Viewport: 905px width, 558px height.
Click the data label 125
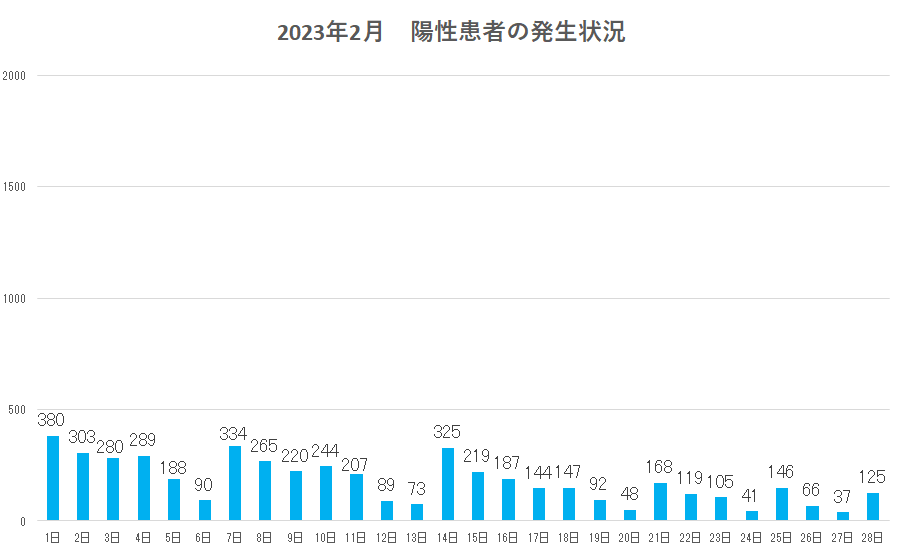pos(872,477)
